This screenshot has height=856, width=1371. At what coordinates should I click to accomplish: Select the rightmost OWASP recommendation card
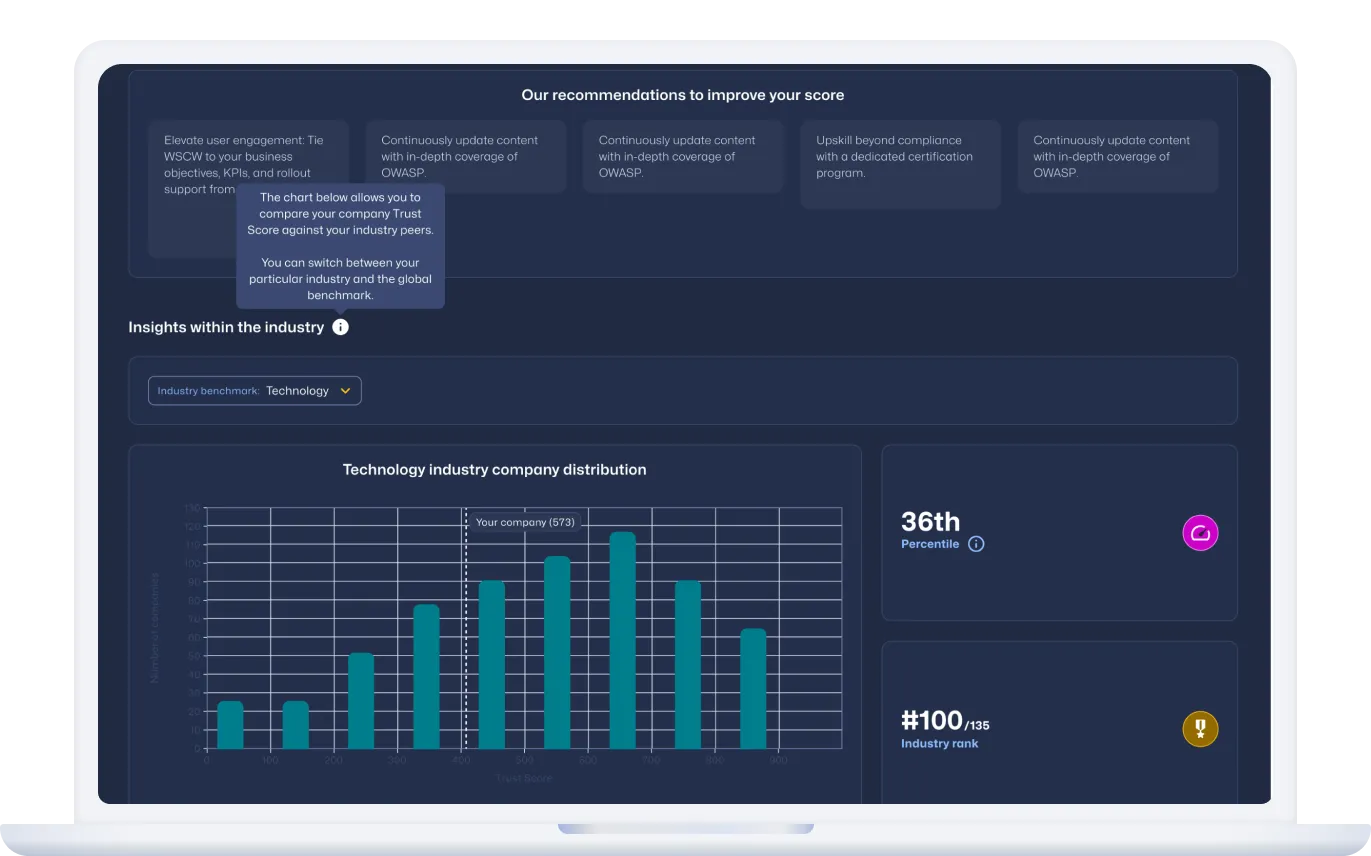[x=1117, y=157]
